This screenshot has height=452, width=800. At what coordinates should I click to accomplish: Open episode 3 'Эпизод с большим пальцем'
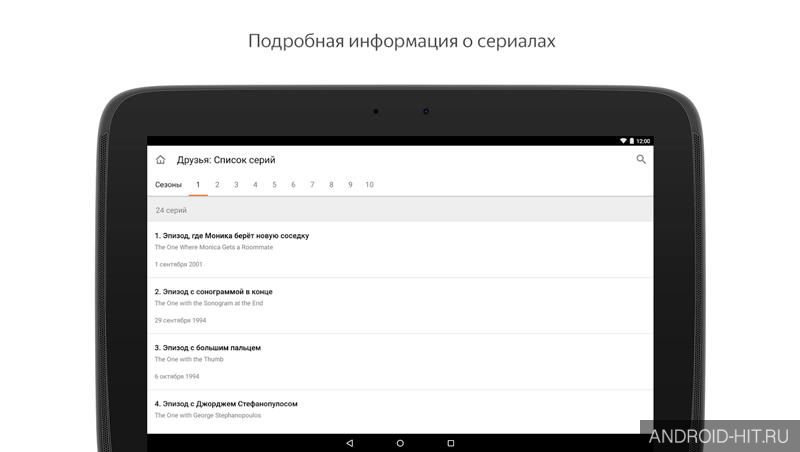tap(400, 362)
